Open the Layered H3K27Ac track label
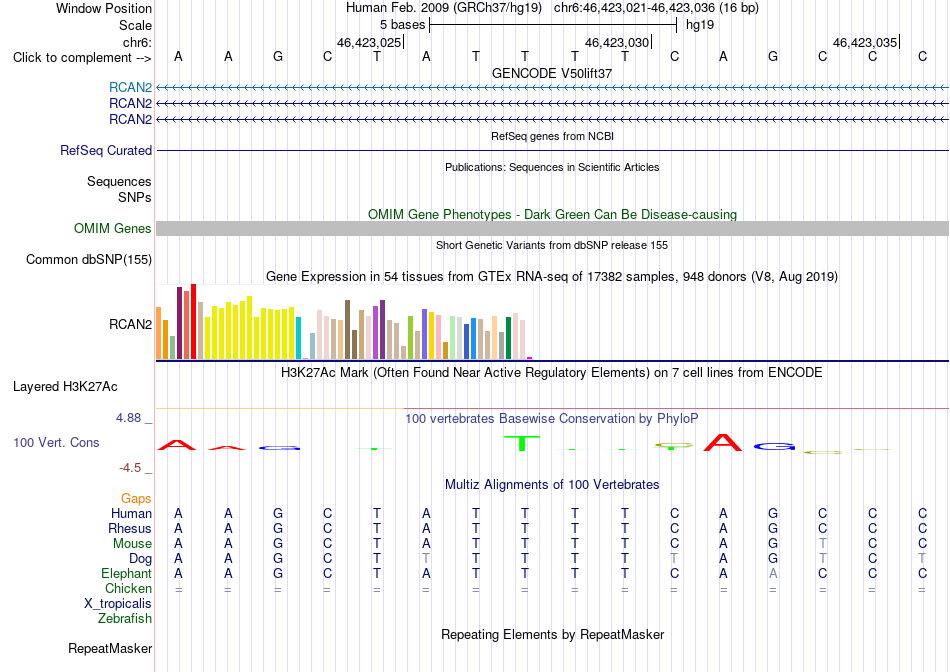This screenshot has height=672, width=950. [x=65, y=387]
